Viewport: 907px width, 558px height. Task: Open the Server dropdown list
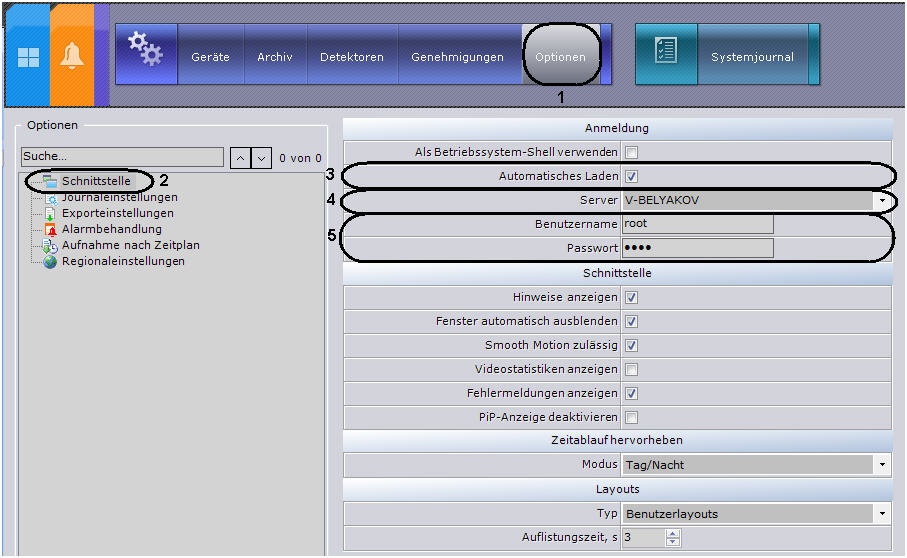(882, 201)
